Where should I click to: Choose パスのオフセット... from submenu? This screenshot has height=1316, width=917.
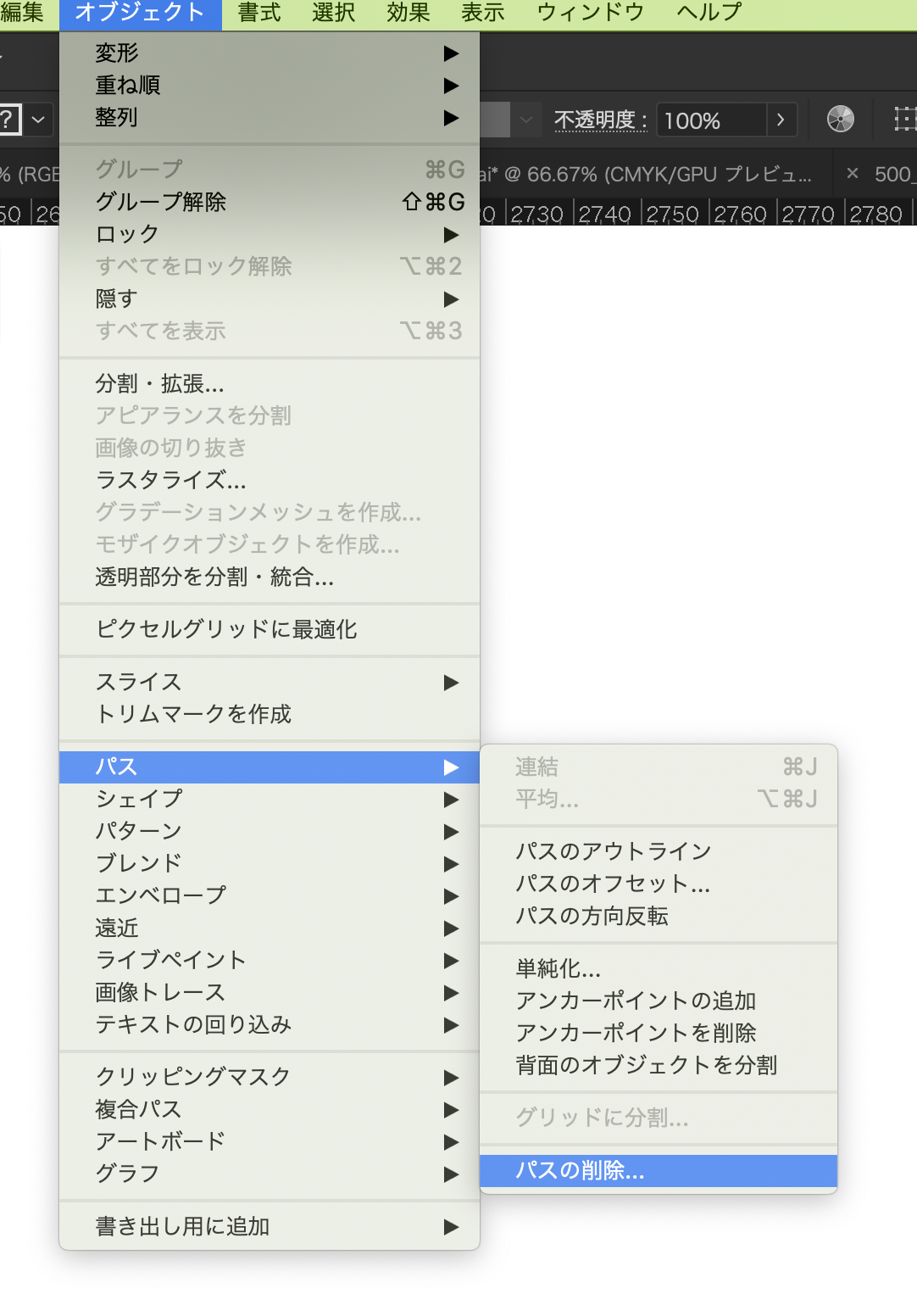659,884
